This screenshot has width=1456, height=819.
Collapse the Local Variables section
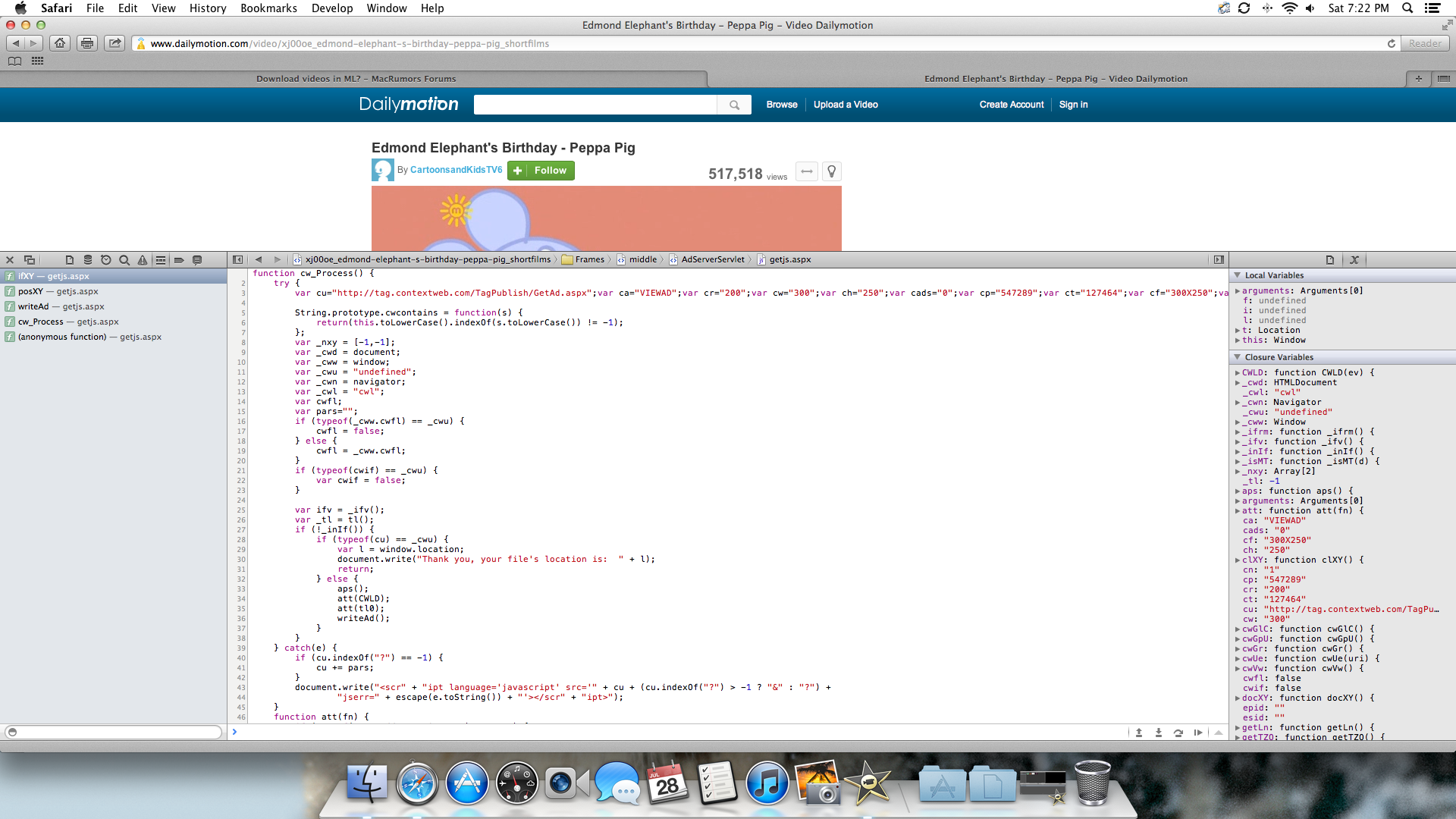click(1238, 275)
